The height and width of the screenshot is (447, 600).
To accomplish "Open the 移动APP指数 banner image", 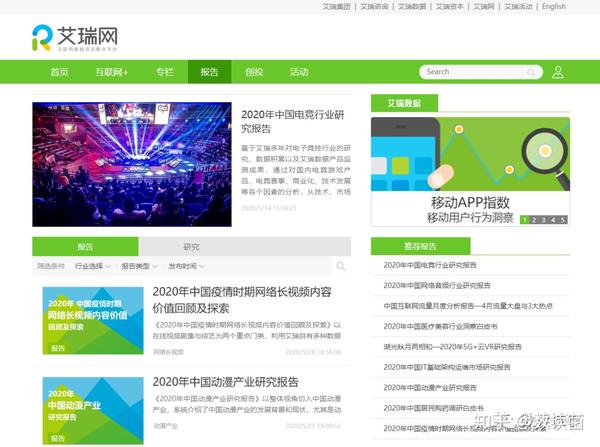I will pyautogui.click(x=470, y=154).
